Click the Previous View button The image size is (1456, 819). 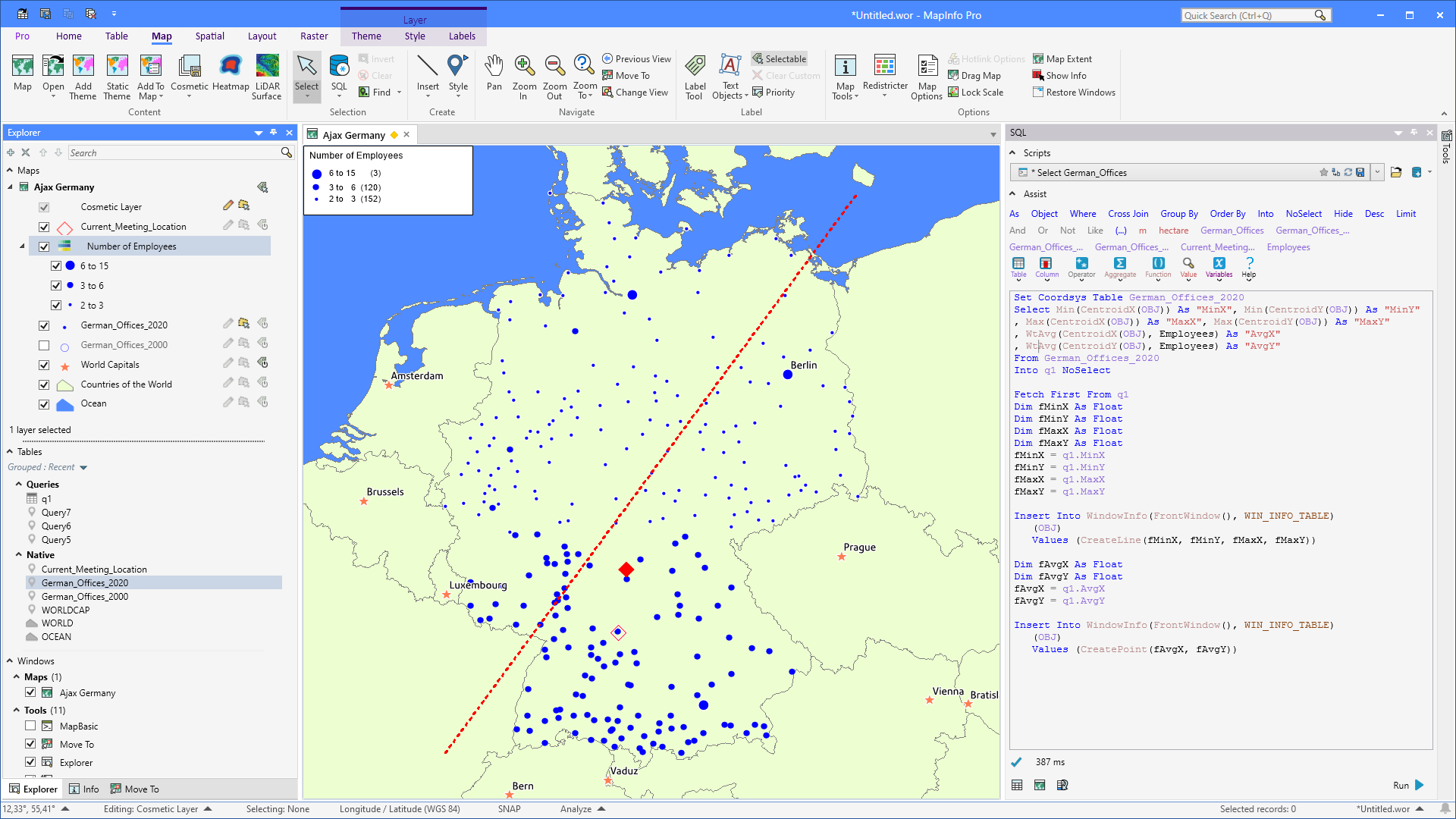tap(637, 58)
